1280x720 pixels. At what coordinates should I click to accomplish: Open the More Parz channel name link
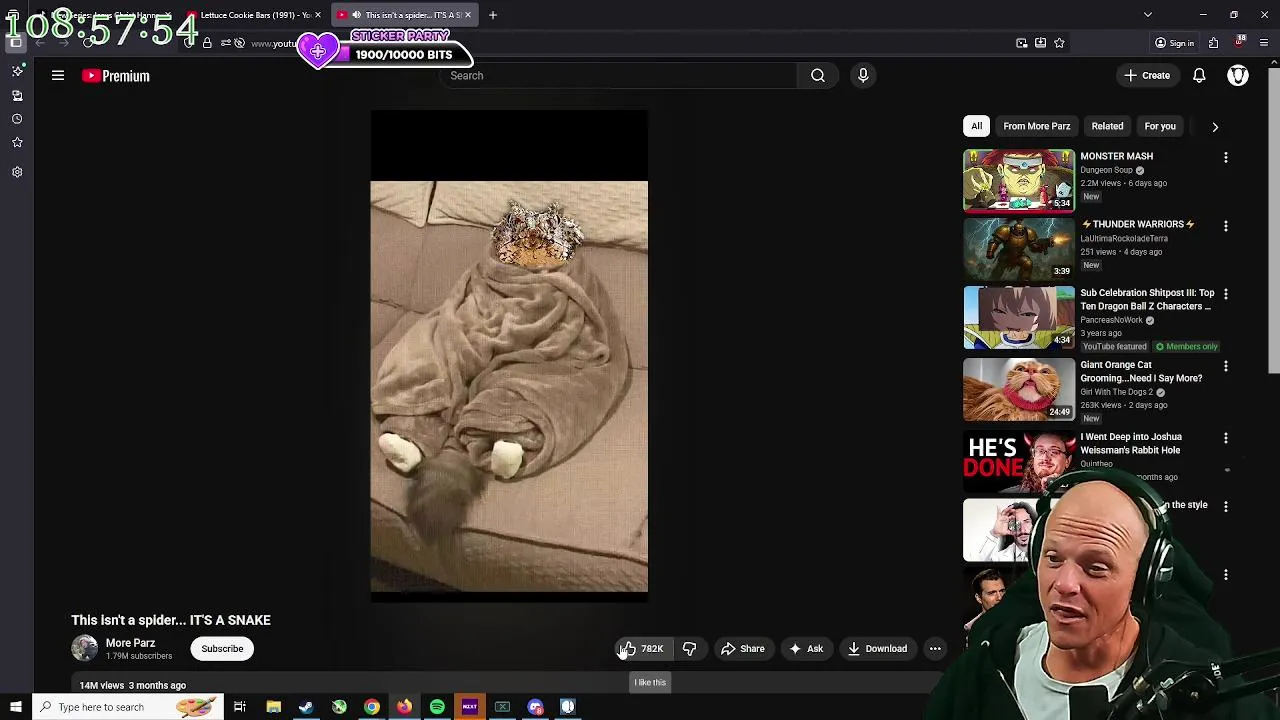[x=131, y=643]
